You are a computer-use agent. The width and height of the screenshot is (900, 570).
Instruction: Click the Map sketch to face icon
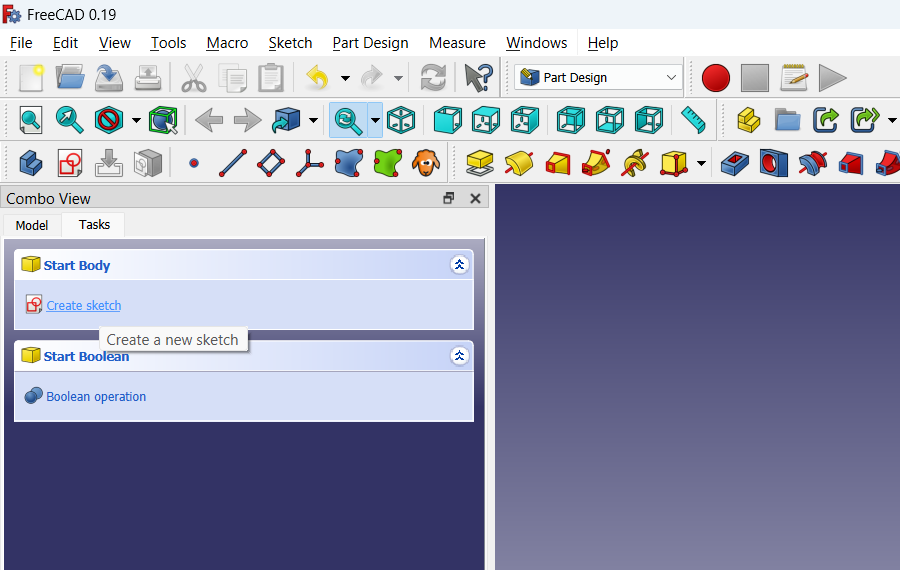[x=108, y=163]
